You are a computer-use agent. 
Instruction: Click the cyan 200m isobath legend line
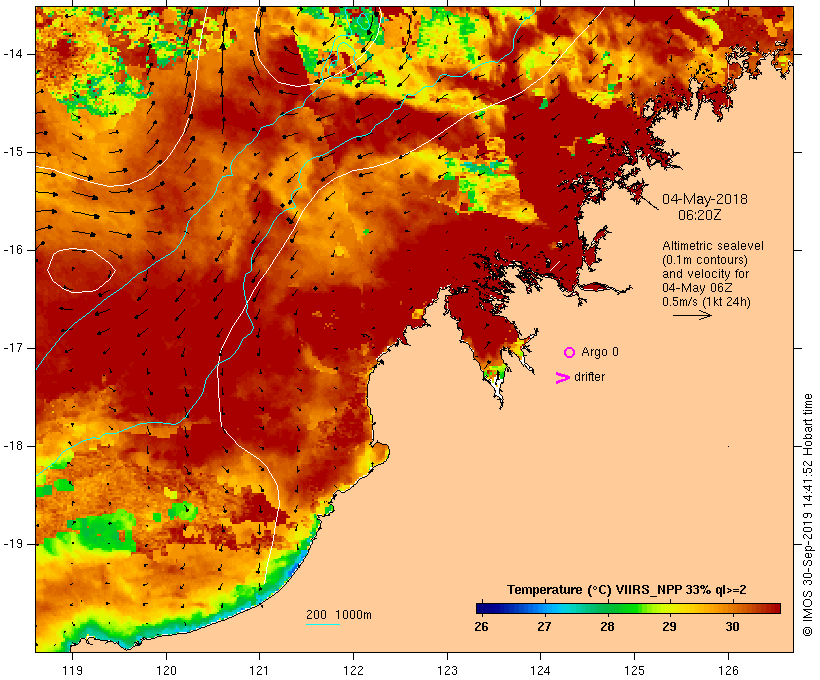323,624
